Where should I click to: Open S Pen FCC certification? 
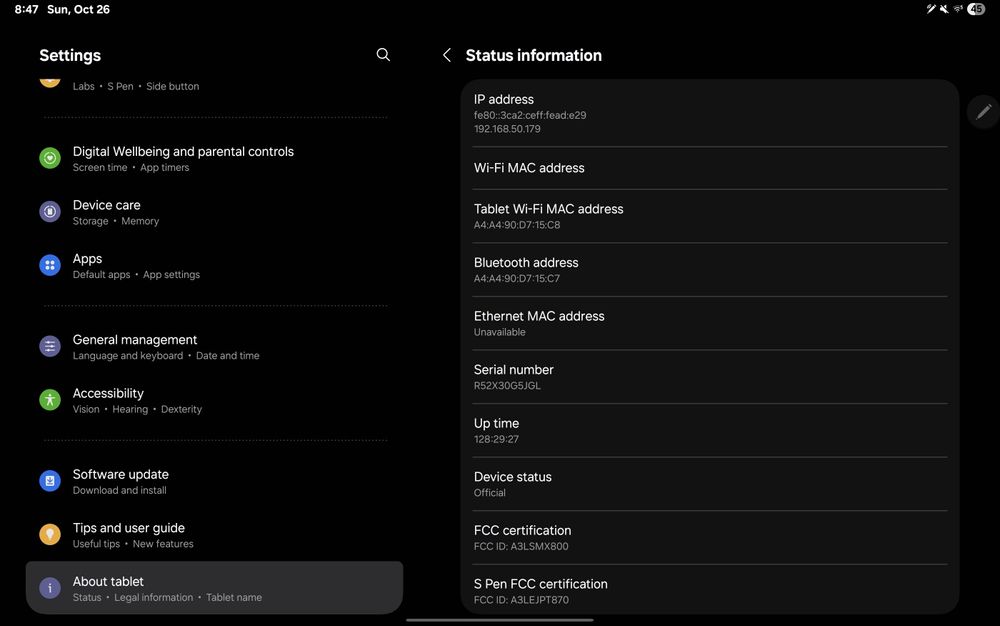click(x=709, y=591)
